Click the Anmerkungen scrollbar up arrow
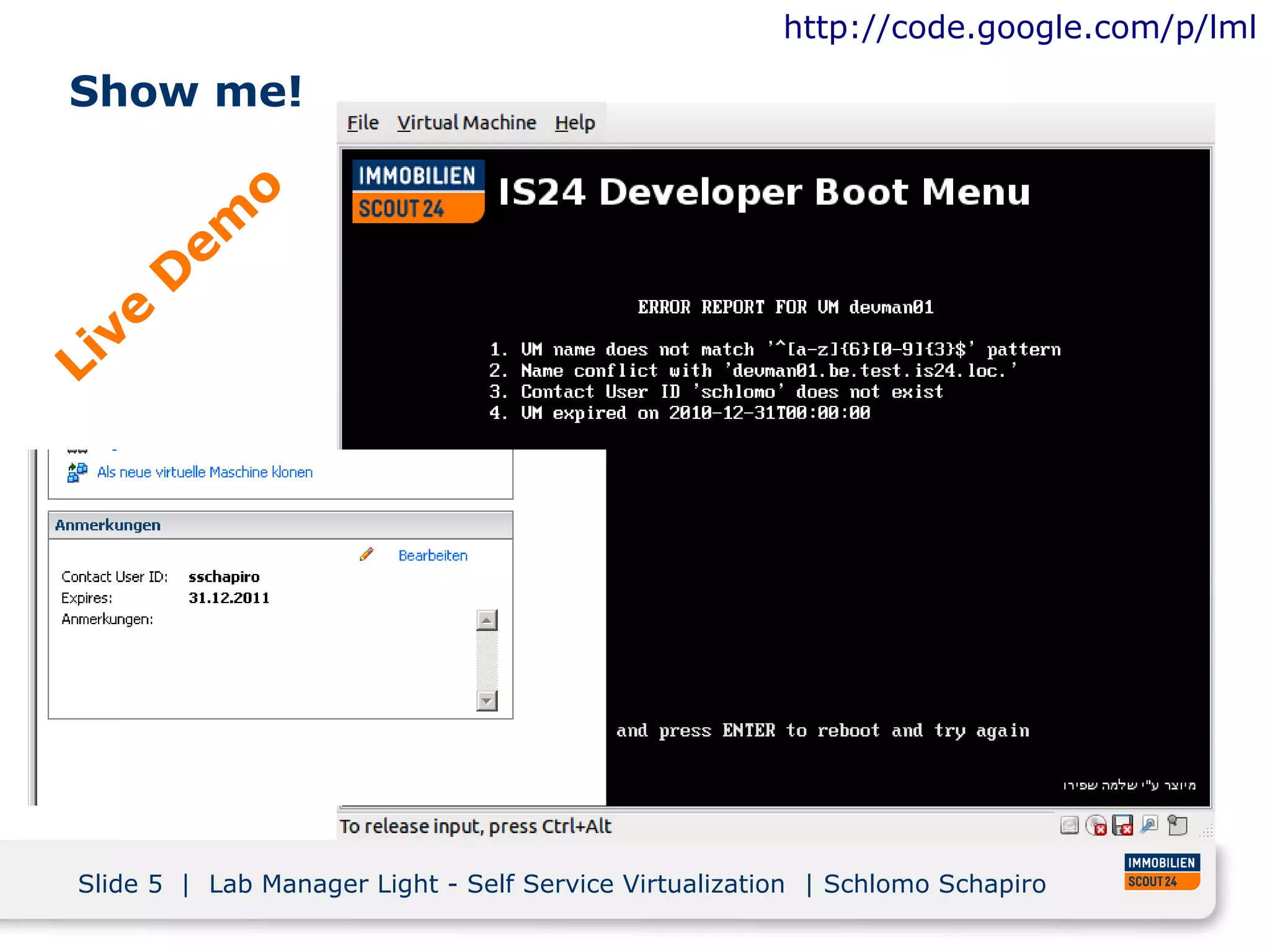 (487, 620)
